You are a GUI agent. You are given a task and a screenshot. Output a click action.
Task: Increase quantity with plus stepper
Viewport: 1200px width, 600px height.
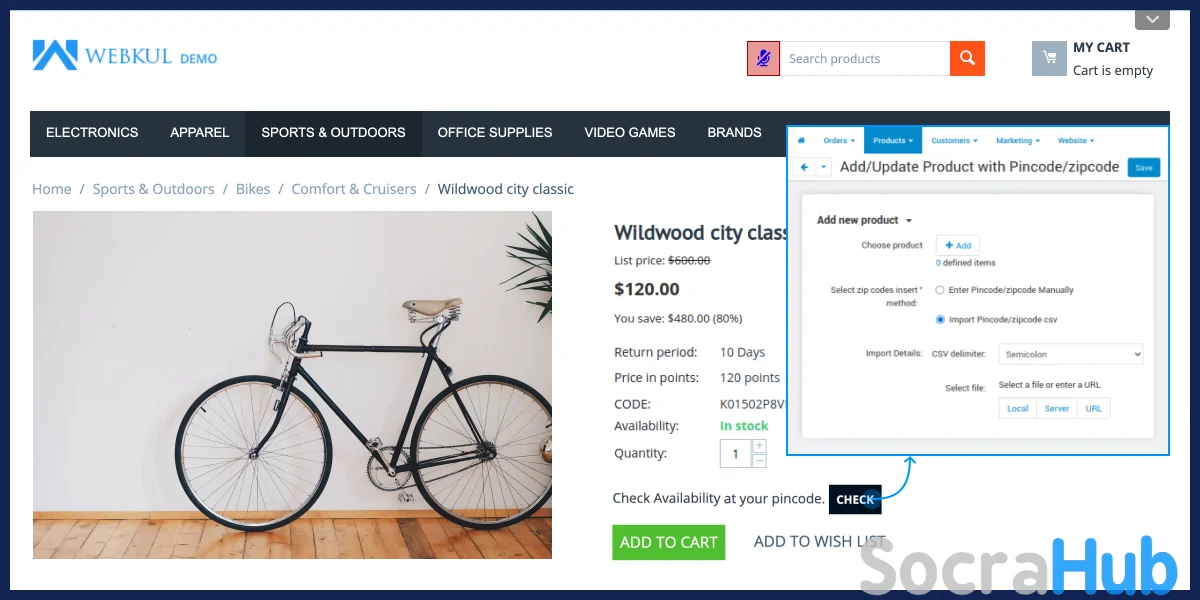[x=759, y=446]
